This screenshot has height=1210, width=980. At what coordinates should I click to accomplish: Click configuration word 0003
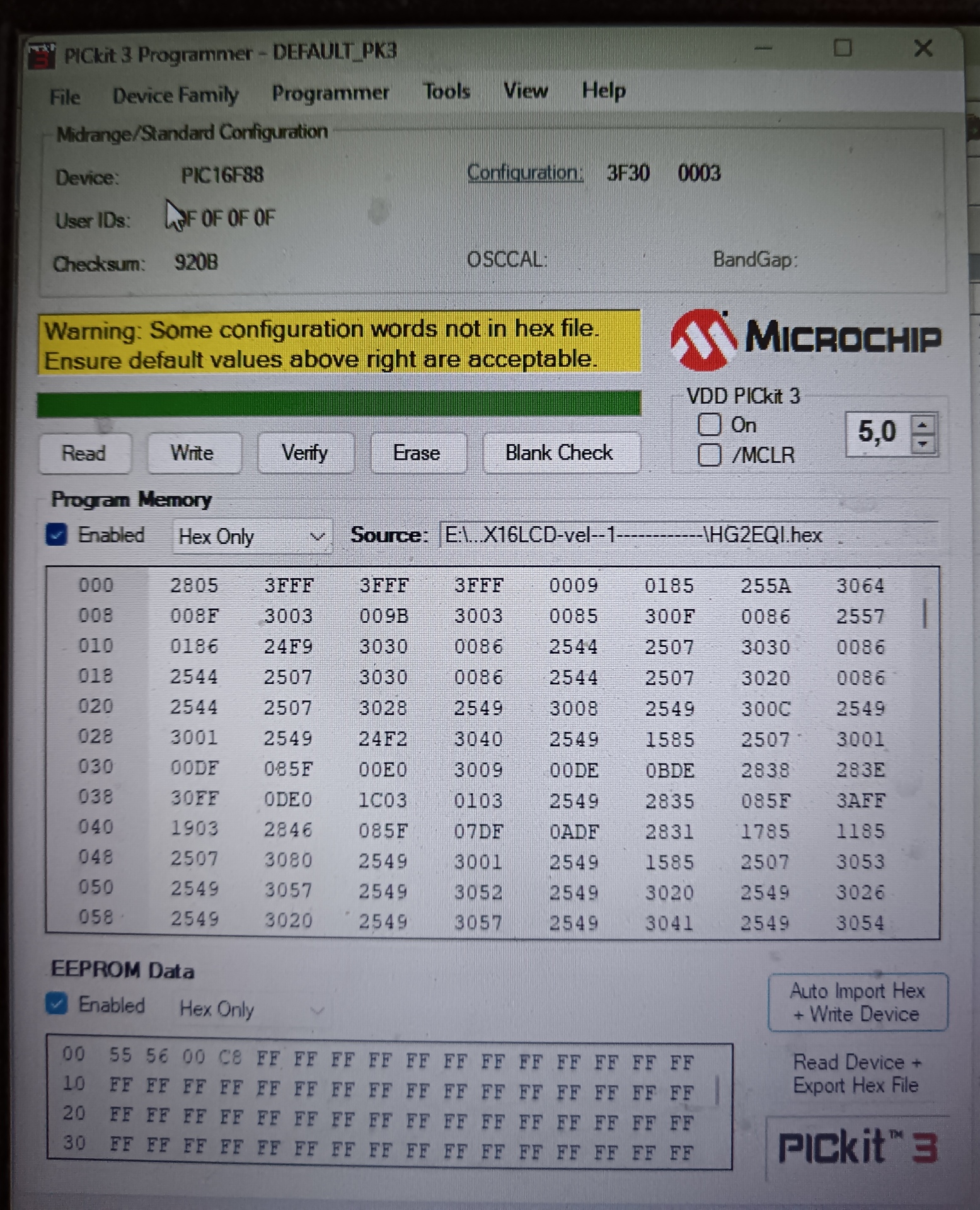[x=699, y=173]
